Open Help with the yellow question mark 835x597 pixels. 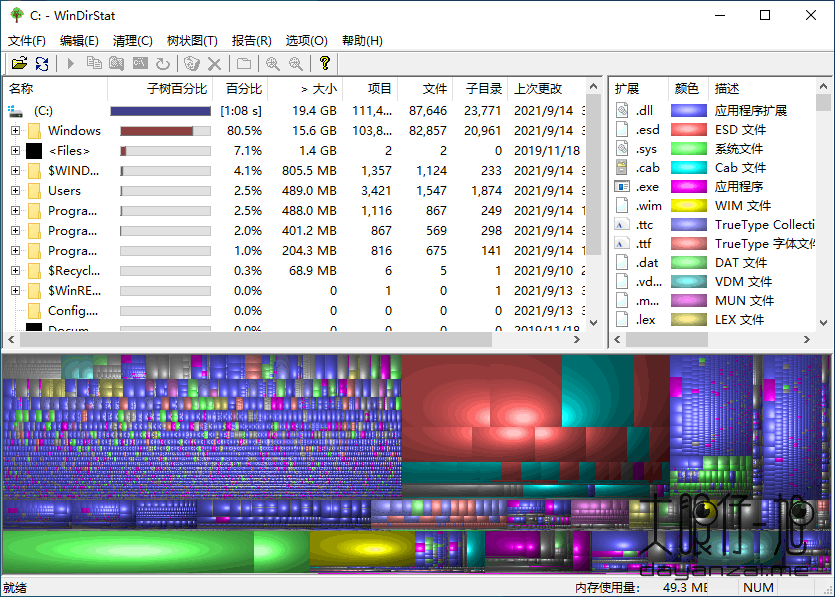[x=325, y=63]
